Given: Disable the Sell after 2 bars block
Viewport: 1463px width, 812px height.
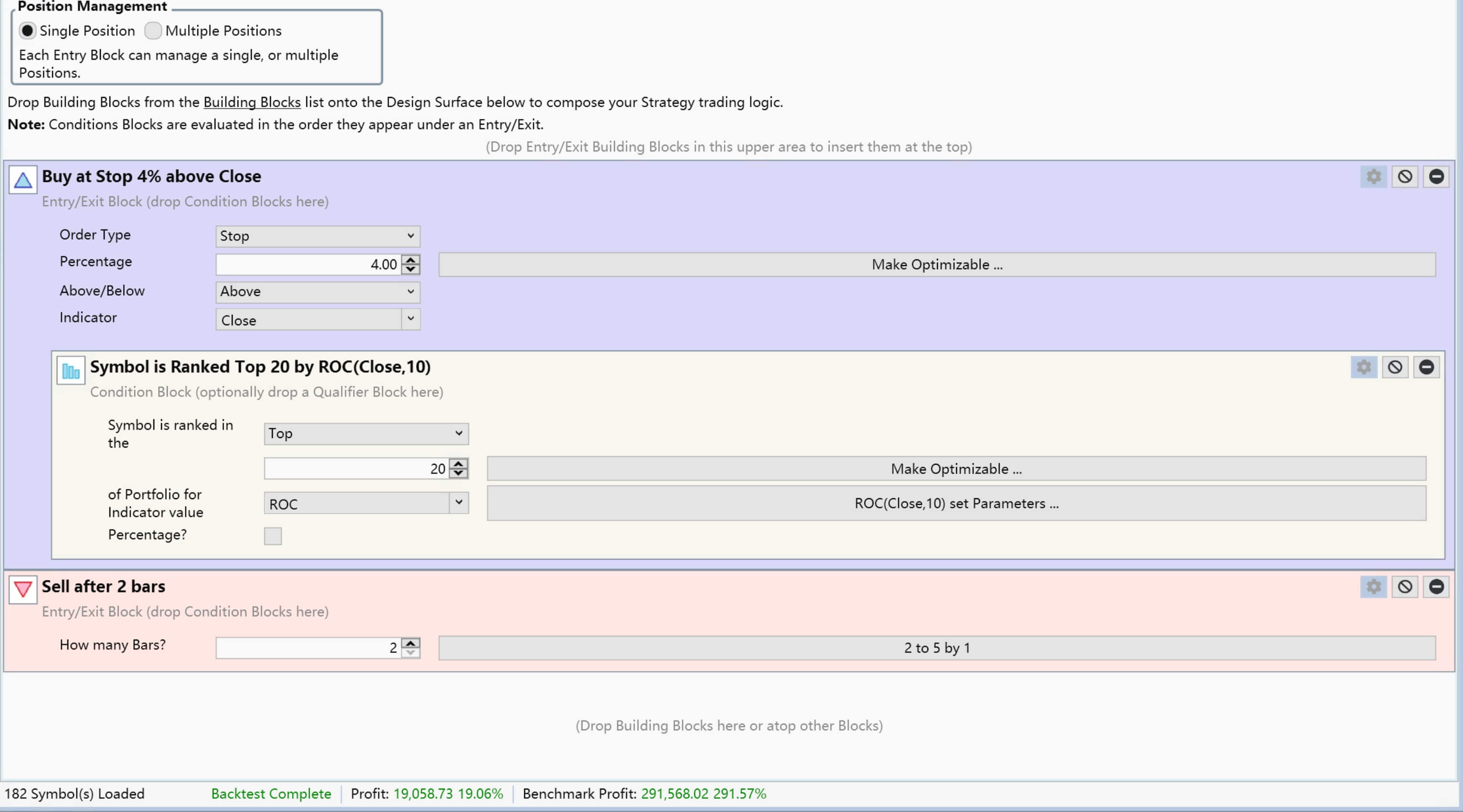Looking at the screenshot, I should (1405, 587).
